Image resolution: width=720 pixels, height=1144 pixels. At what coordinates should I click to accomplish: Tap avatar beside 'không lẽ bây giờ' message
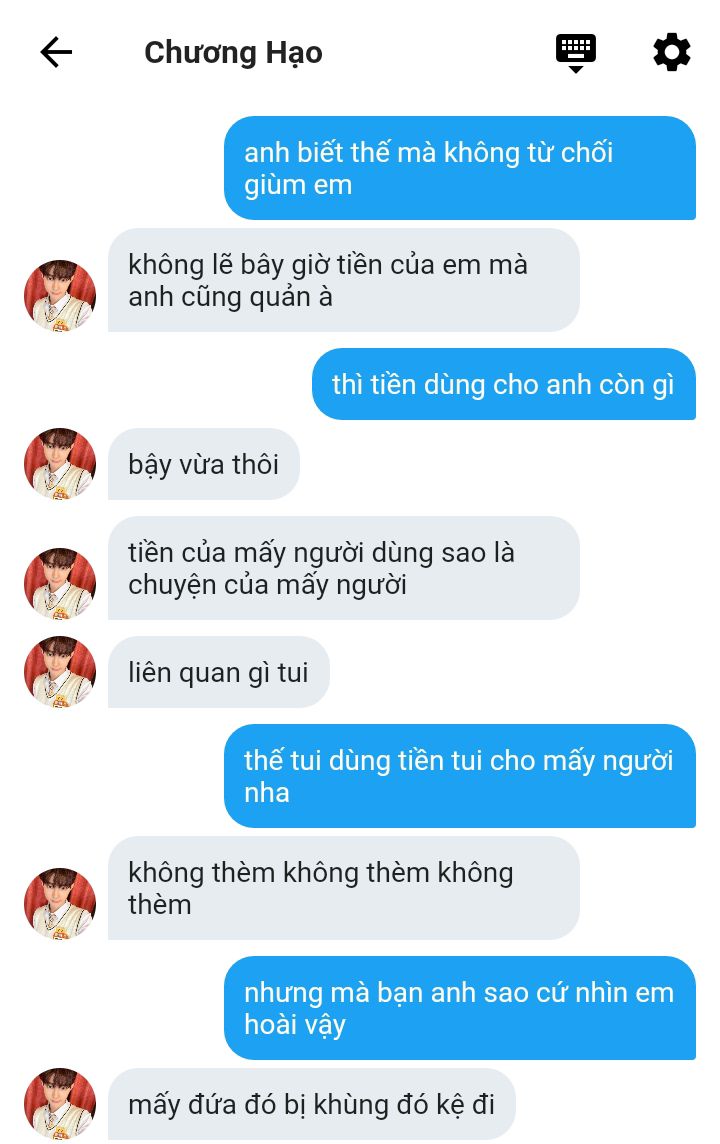(x=60, y=295)
